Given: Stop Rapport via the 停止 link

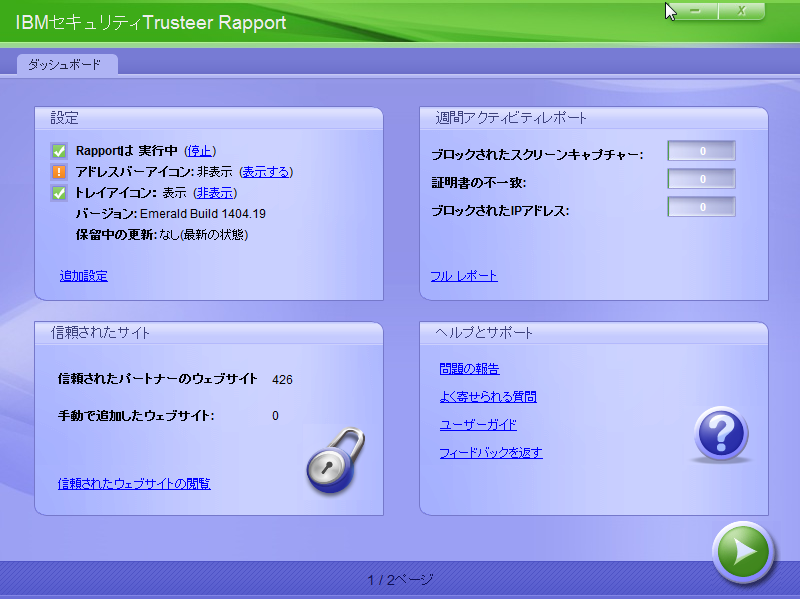Looking at the screenshot, I should pos(199,151).
